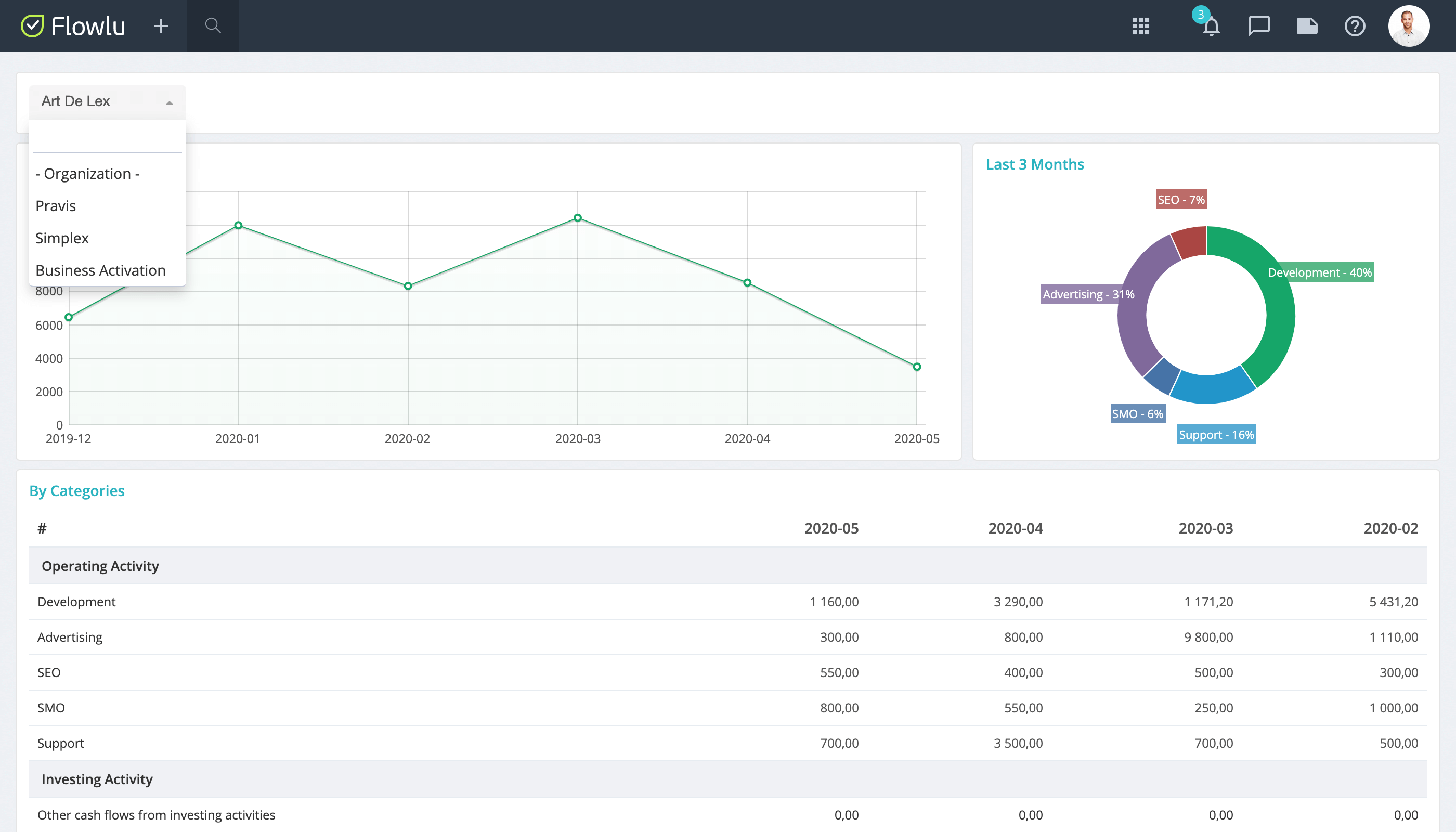
Task: Open the user profile avatar
Action: point(1409,25)
